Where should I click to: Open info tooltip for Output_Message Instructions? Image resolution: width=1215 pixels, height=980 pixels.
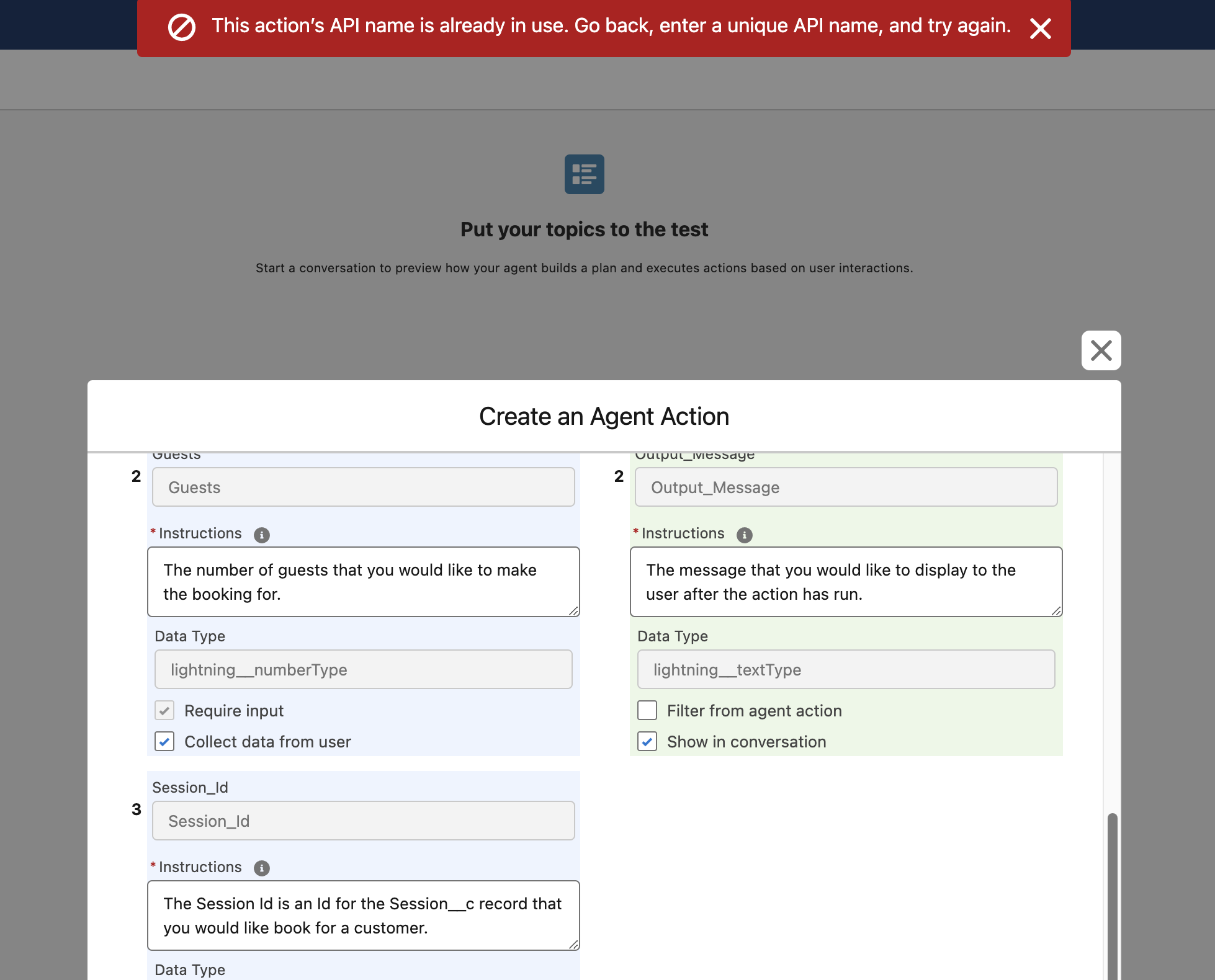click(744, 535)
